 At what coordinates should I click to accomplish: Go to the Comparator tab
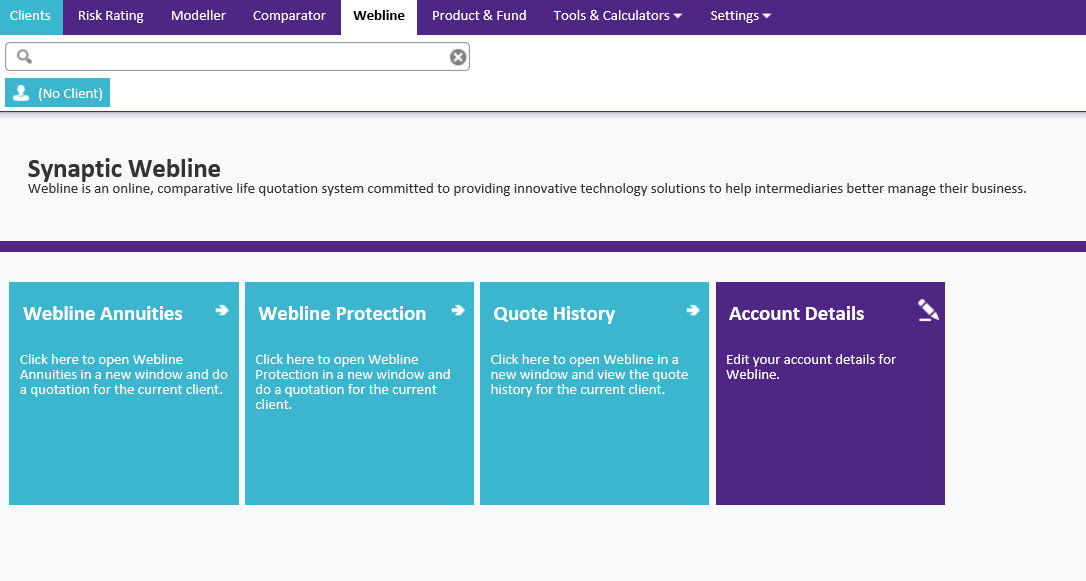click(289, 16)
